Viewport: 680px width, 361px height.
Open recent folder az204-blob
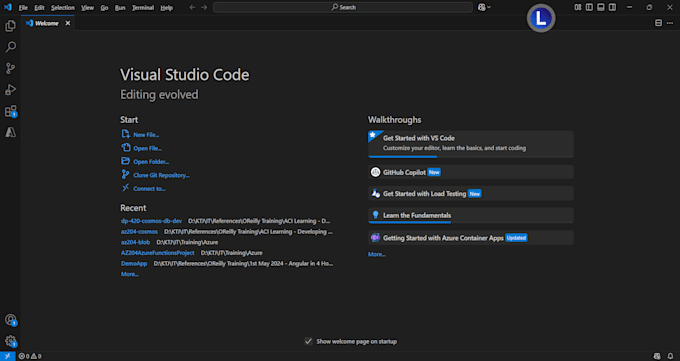coord(135,242)
